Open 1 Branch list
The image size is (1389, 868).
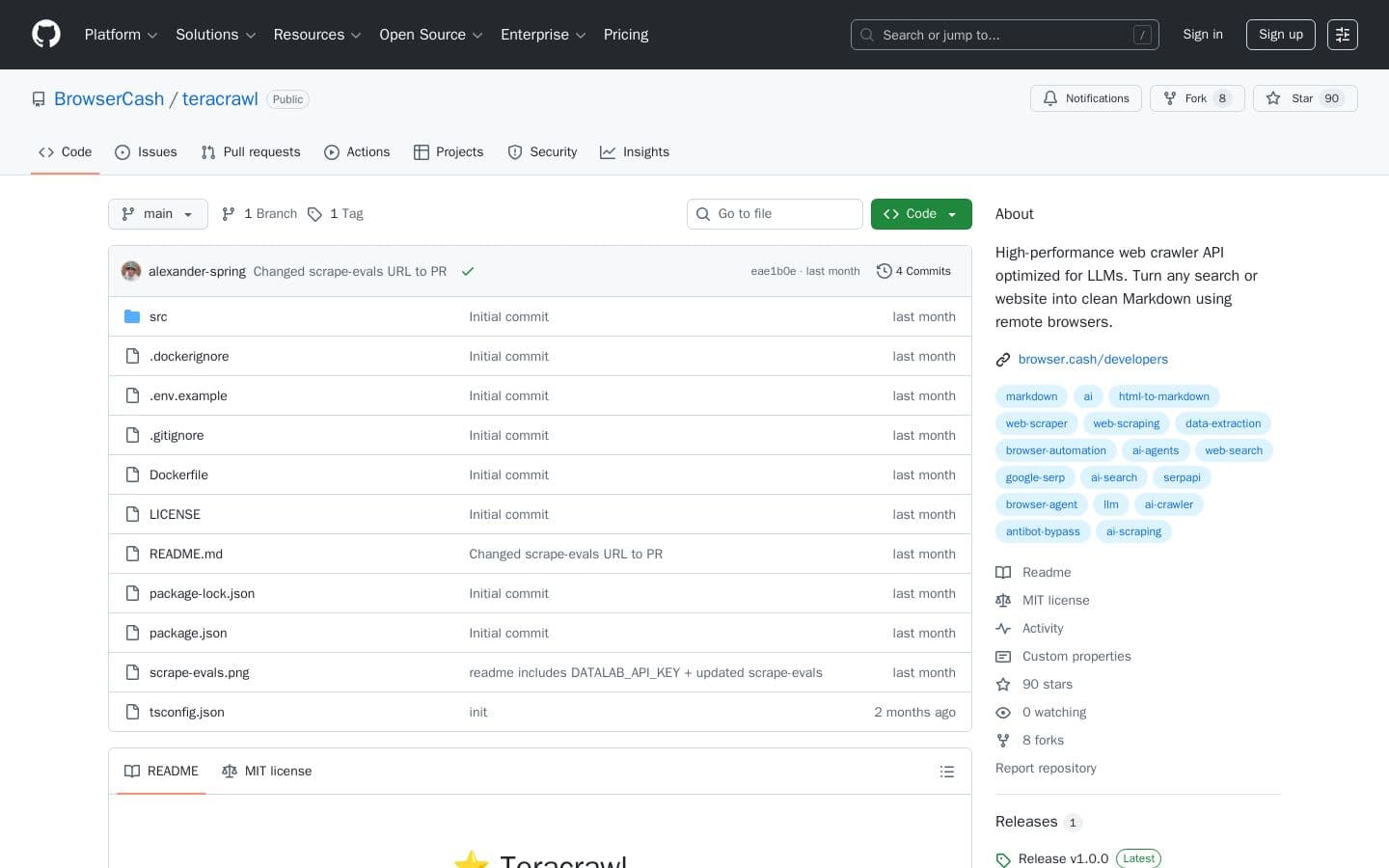tap(259, 214)
